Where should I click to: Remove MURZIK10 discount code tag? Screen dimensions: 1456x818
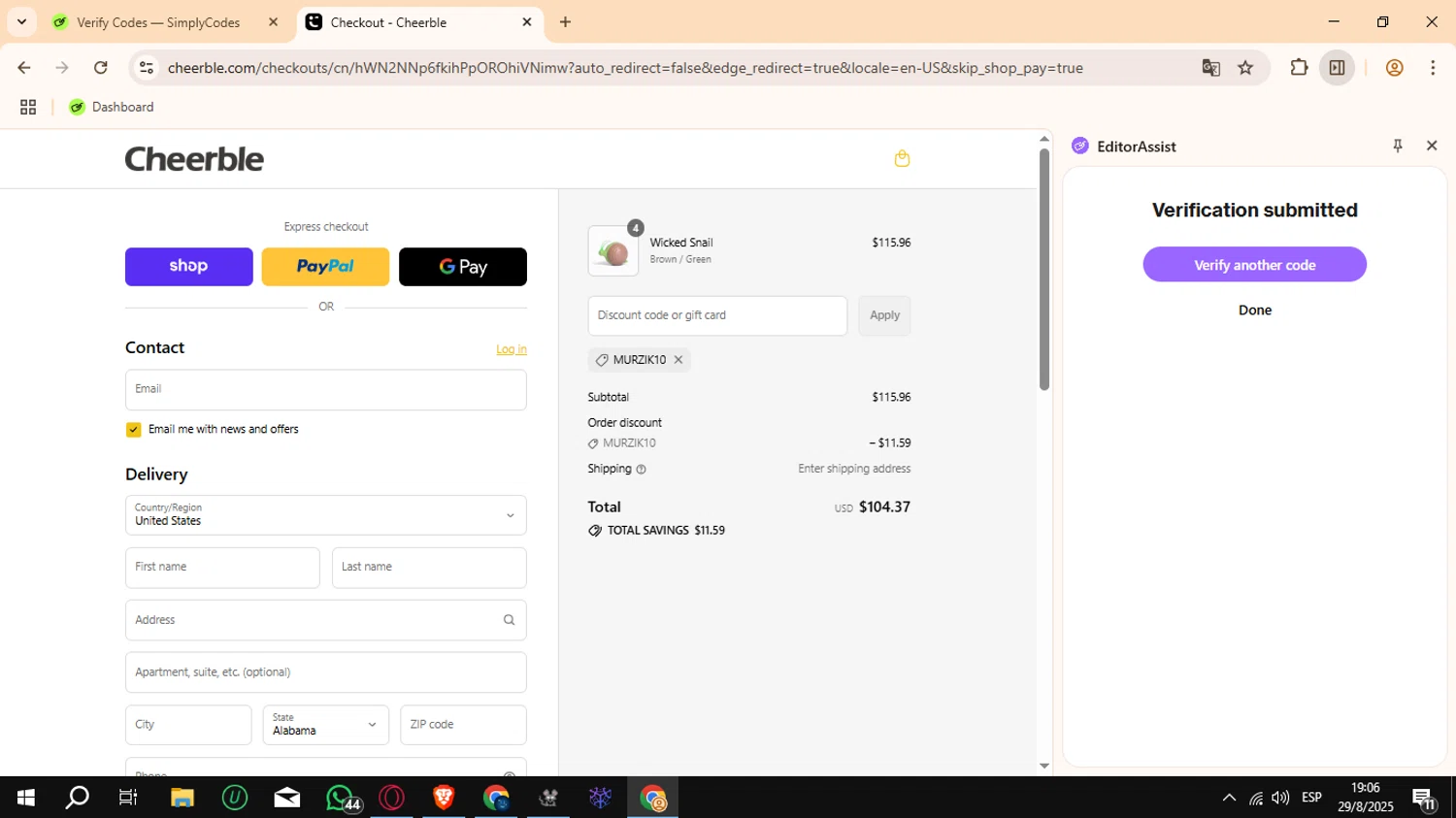click(678, 360)
